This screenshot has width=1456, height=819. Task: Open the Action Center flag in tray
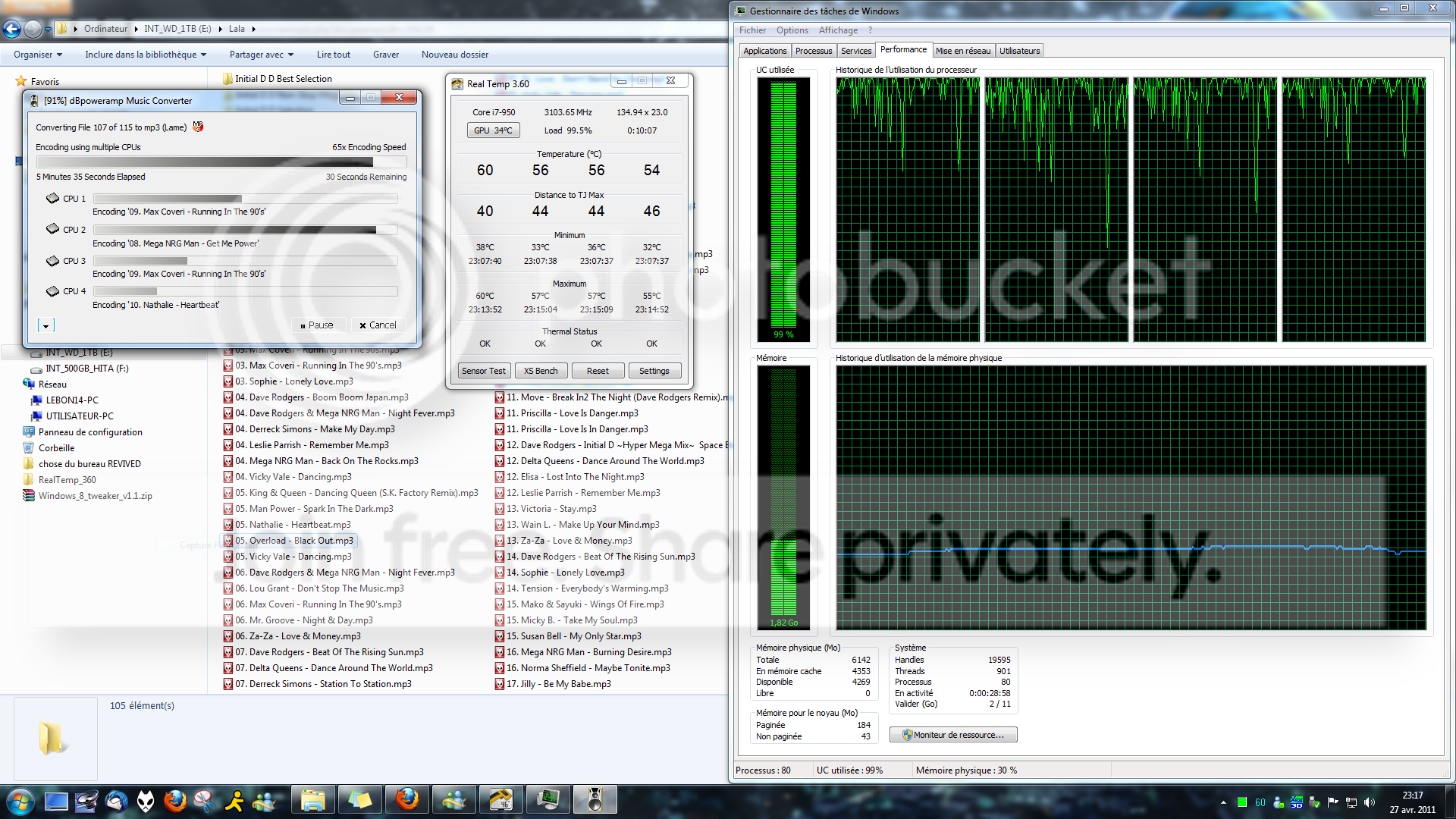1333,802
